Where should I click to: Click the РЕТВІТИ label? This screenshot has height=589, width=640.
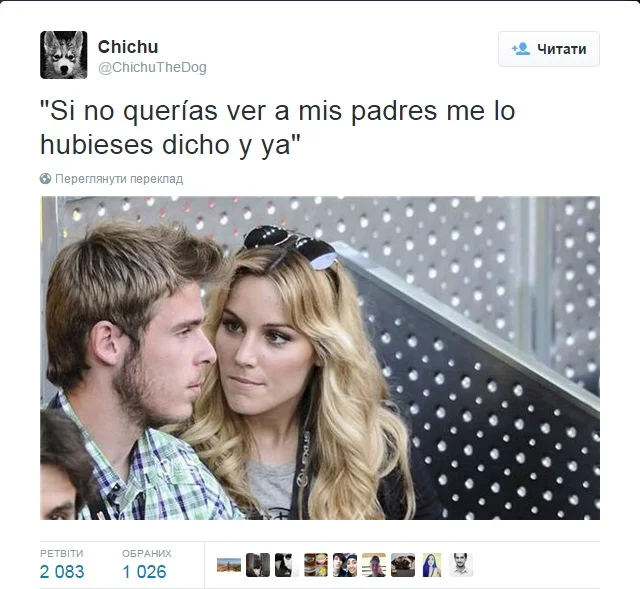click(x=62, y=553)
